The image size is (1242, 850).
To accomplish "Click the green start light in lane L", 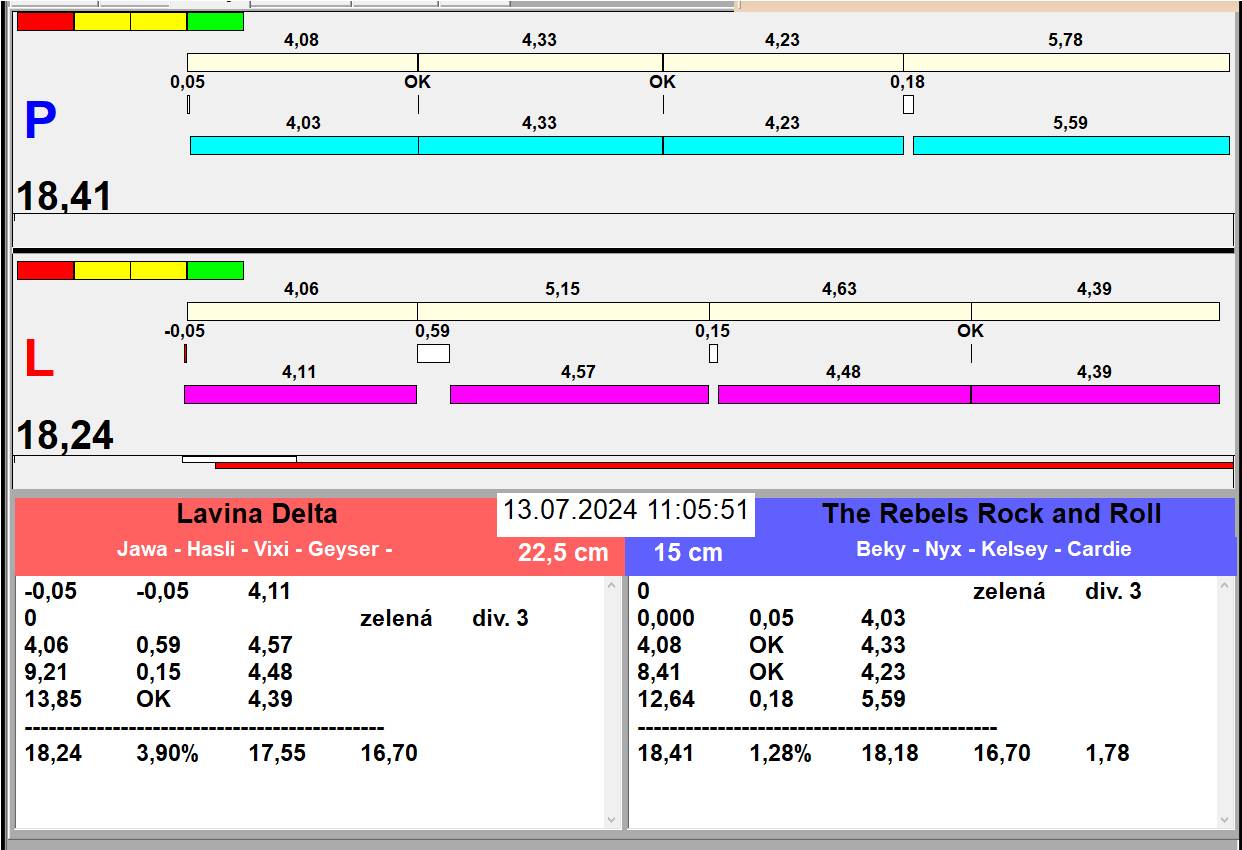I will click(x=215, y=270).
